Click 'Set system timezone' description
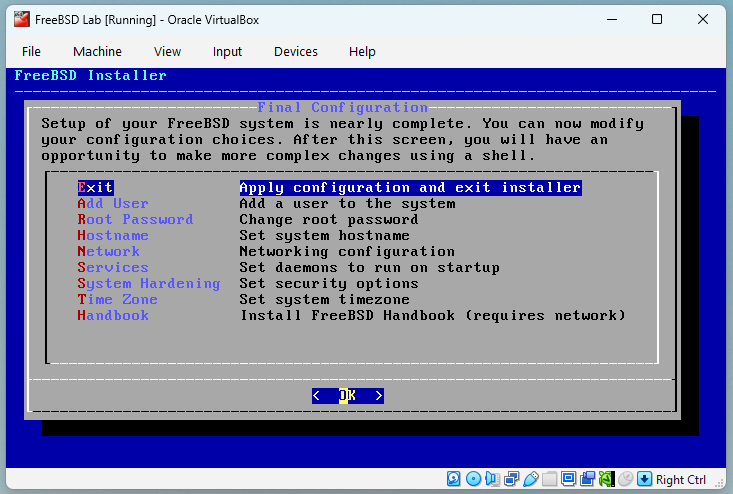733x494 pixels. click(x=324, y=299)
